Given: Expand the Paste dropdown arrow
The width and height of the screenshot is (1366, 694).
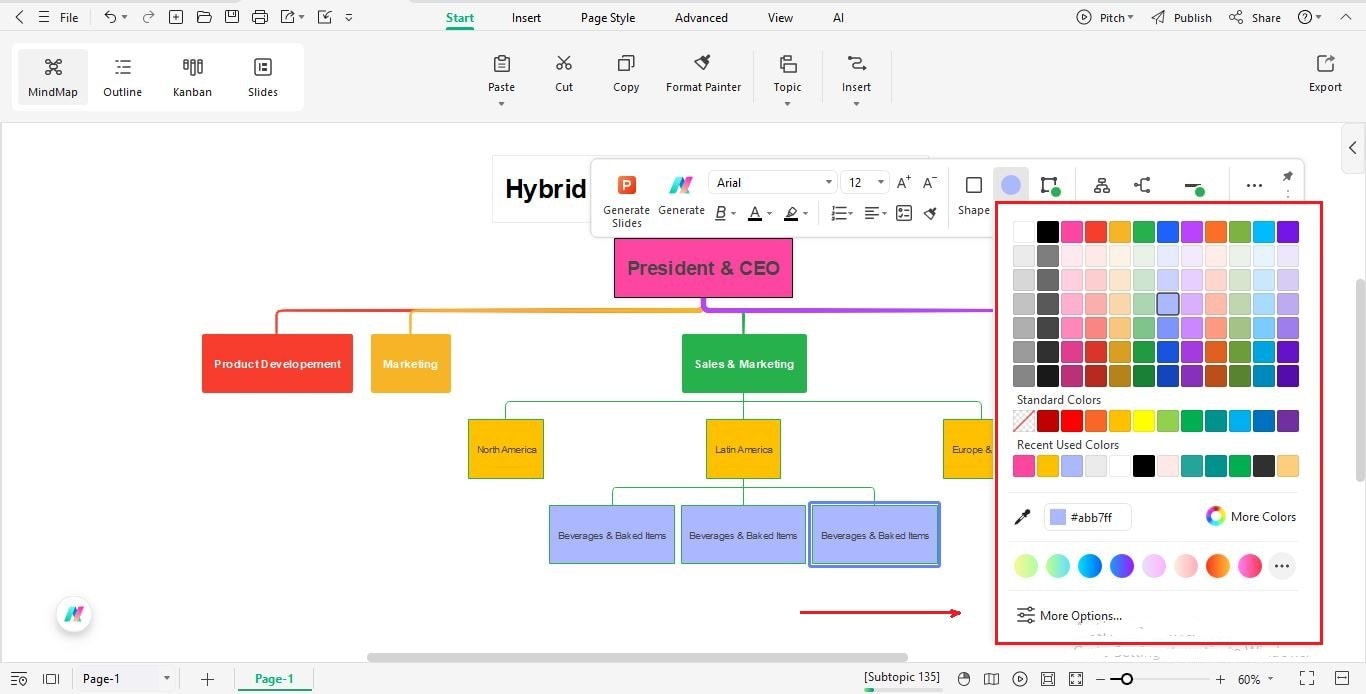Looking at the screenshot, I should (x=502, y=104).
